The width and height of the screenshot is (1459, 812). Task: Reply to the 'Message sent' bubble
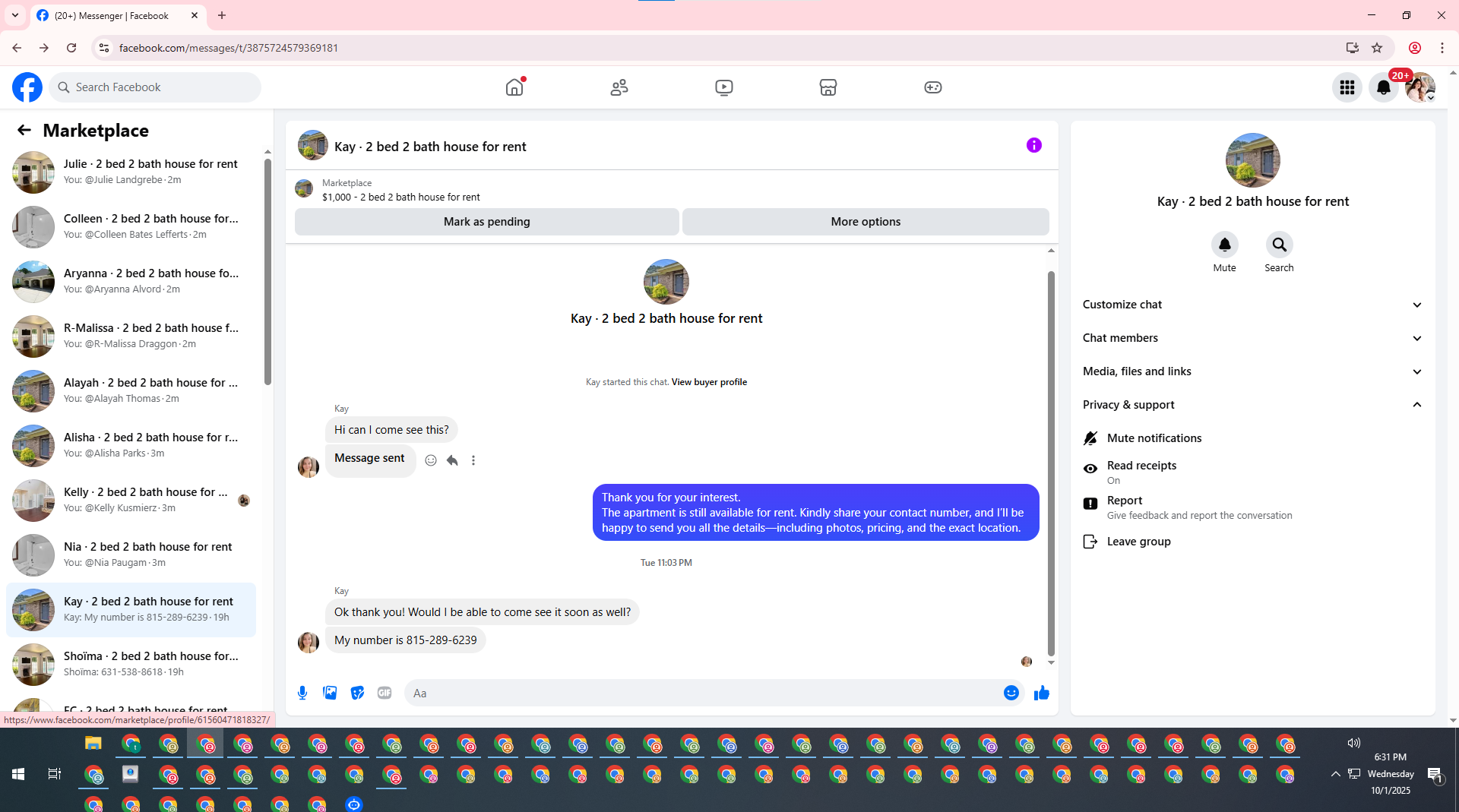452,460
